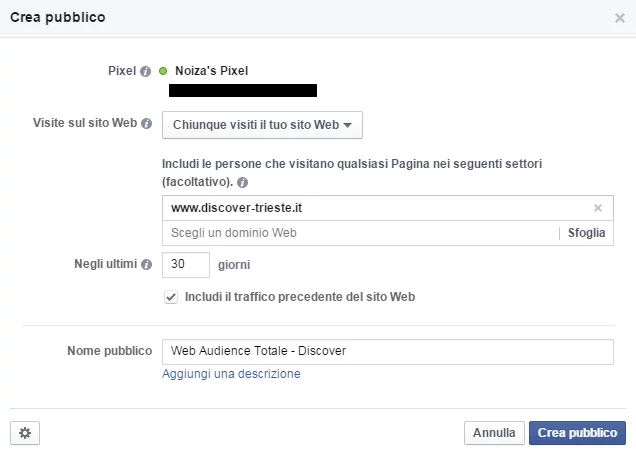Click the Sfoglia browse button
Image resolution: width=636 pixels, height=455 pixels.
tap(586, 233)
